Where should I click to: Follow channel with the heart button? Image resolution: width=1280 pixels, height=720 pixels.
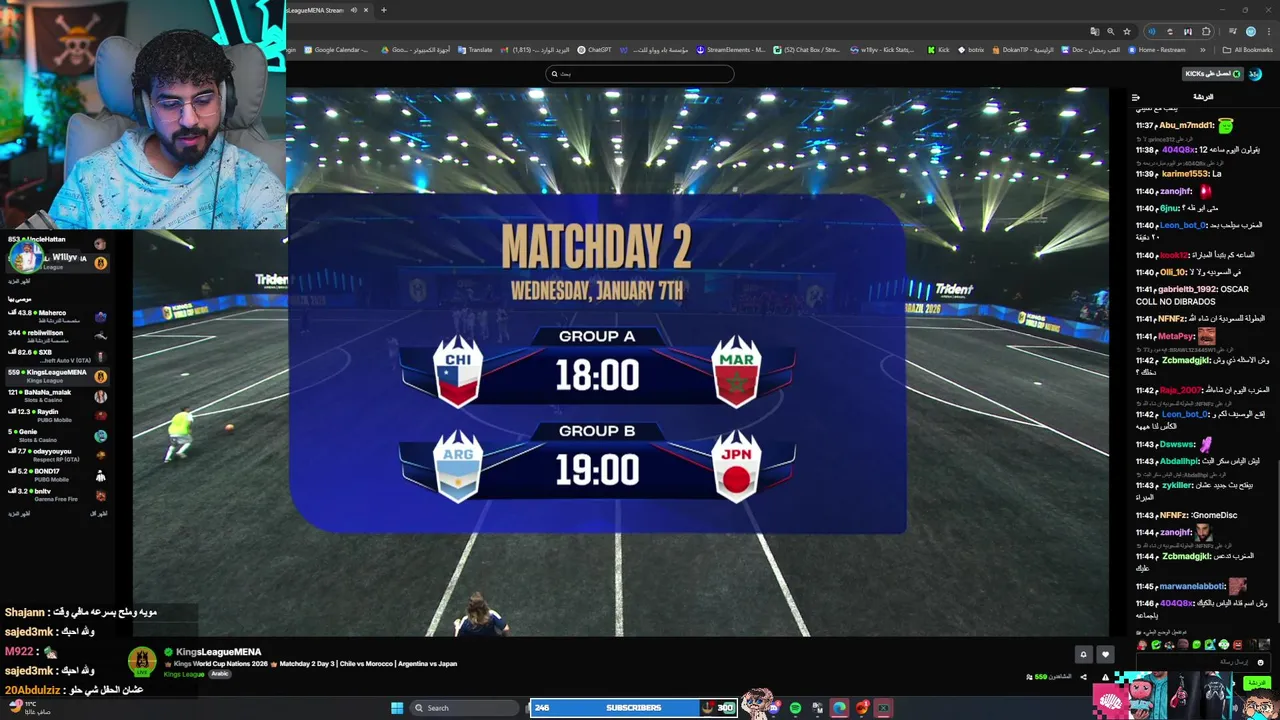(1105, 654)
